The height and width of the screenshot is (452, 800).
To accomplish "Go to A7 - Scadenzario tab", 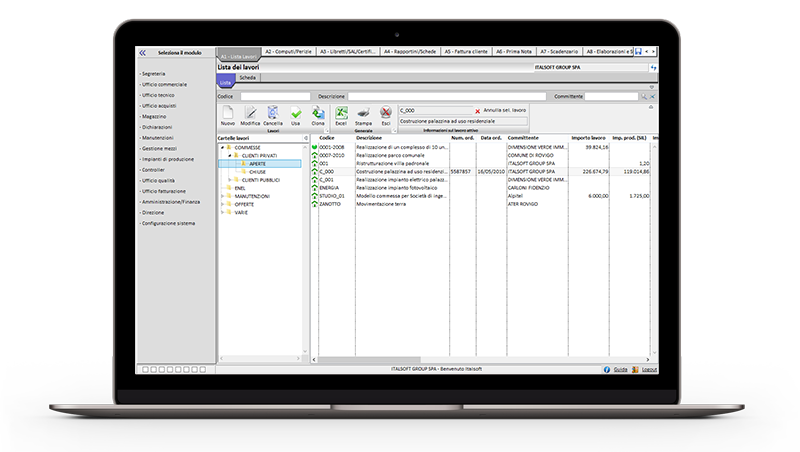I will coord(559,52).
